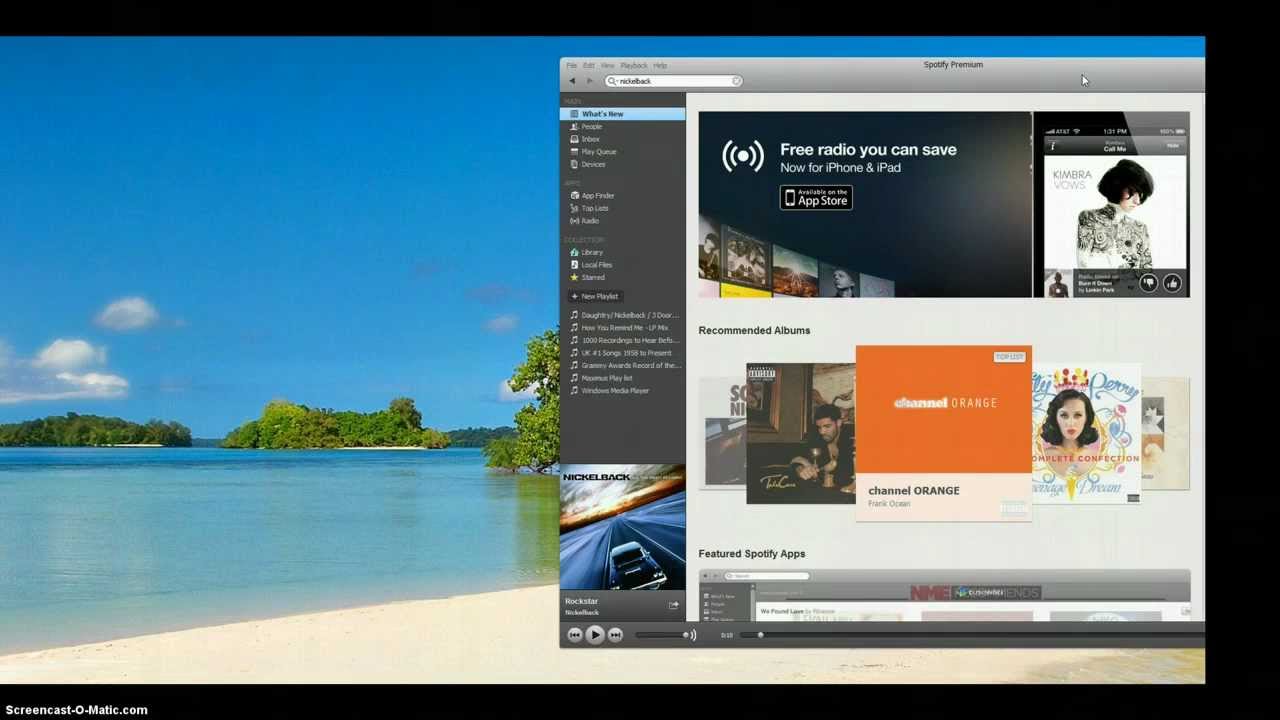Share the current track icon

(673, 606)
